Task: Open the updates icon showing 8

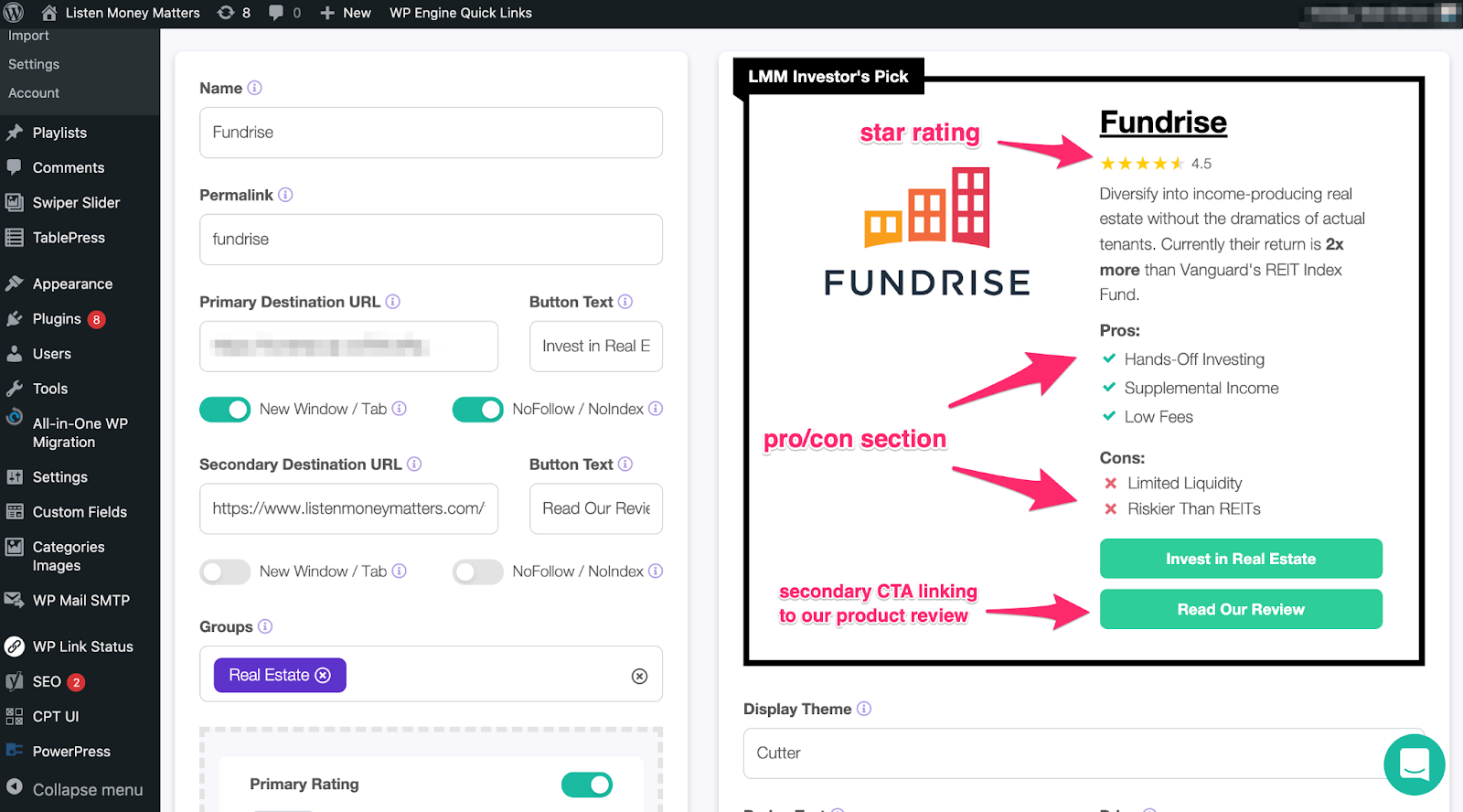Action: (233, 13)
